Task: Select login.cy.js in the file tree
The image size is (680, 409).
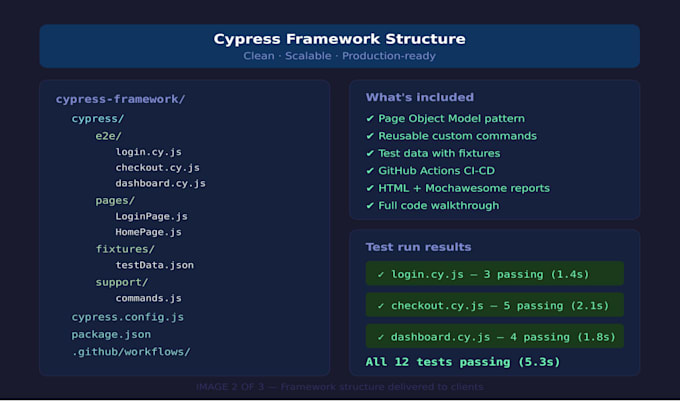Action: tap(148, 152)
